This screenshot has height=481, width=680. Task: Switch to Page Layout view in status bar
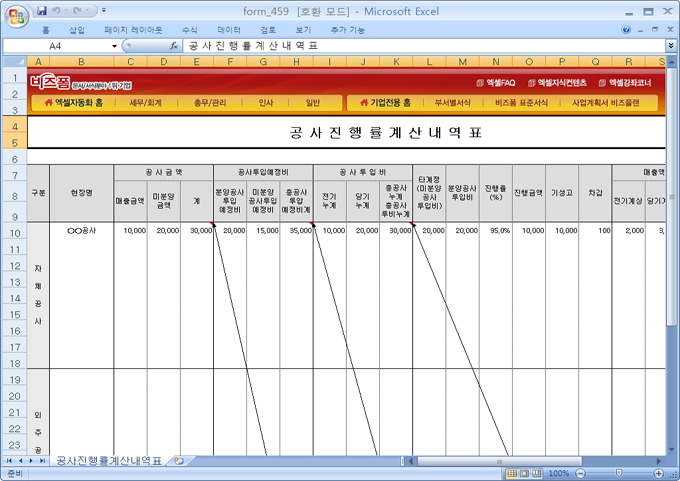(524, 473)
